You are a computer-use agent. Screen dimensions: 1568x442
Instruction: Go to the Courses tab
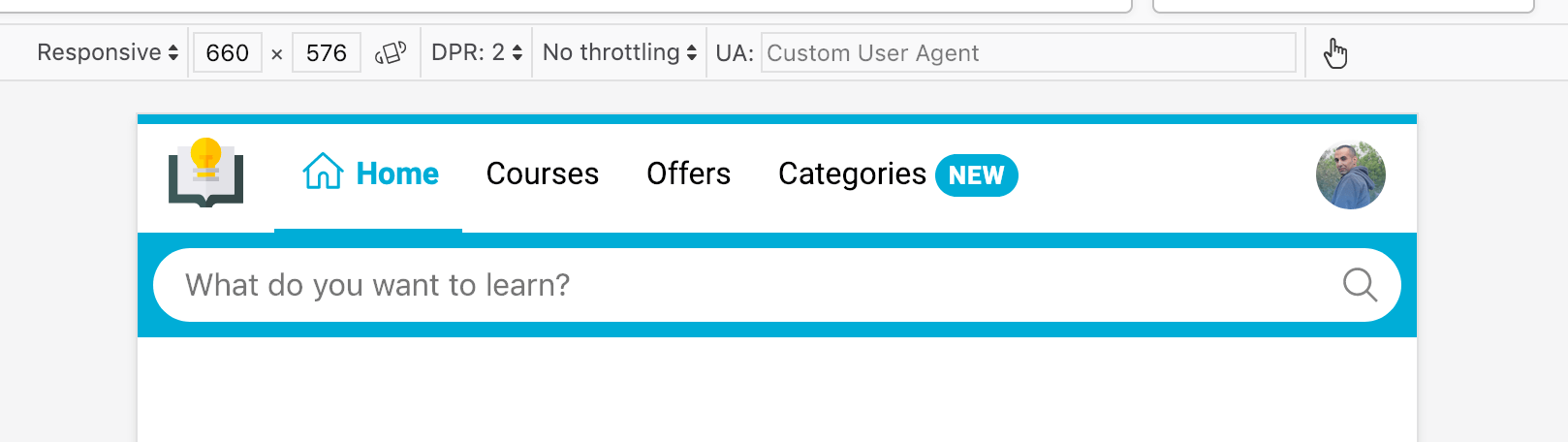click(543, 174)
